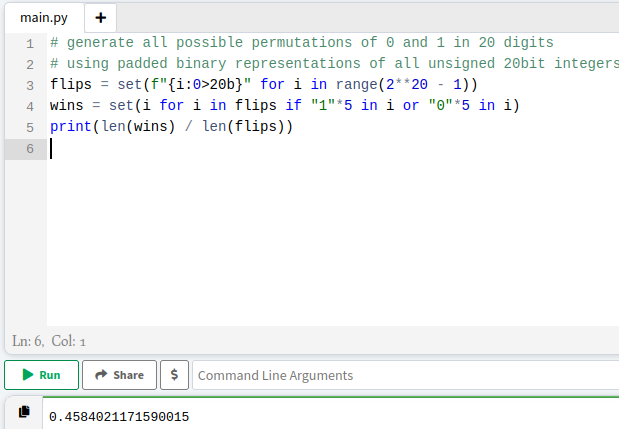Click the 'or' keyword in line 4
Screen dimensions: 619x429
[411, 105]
